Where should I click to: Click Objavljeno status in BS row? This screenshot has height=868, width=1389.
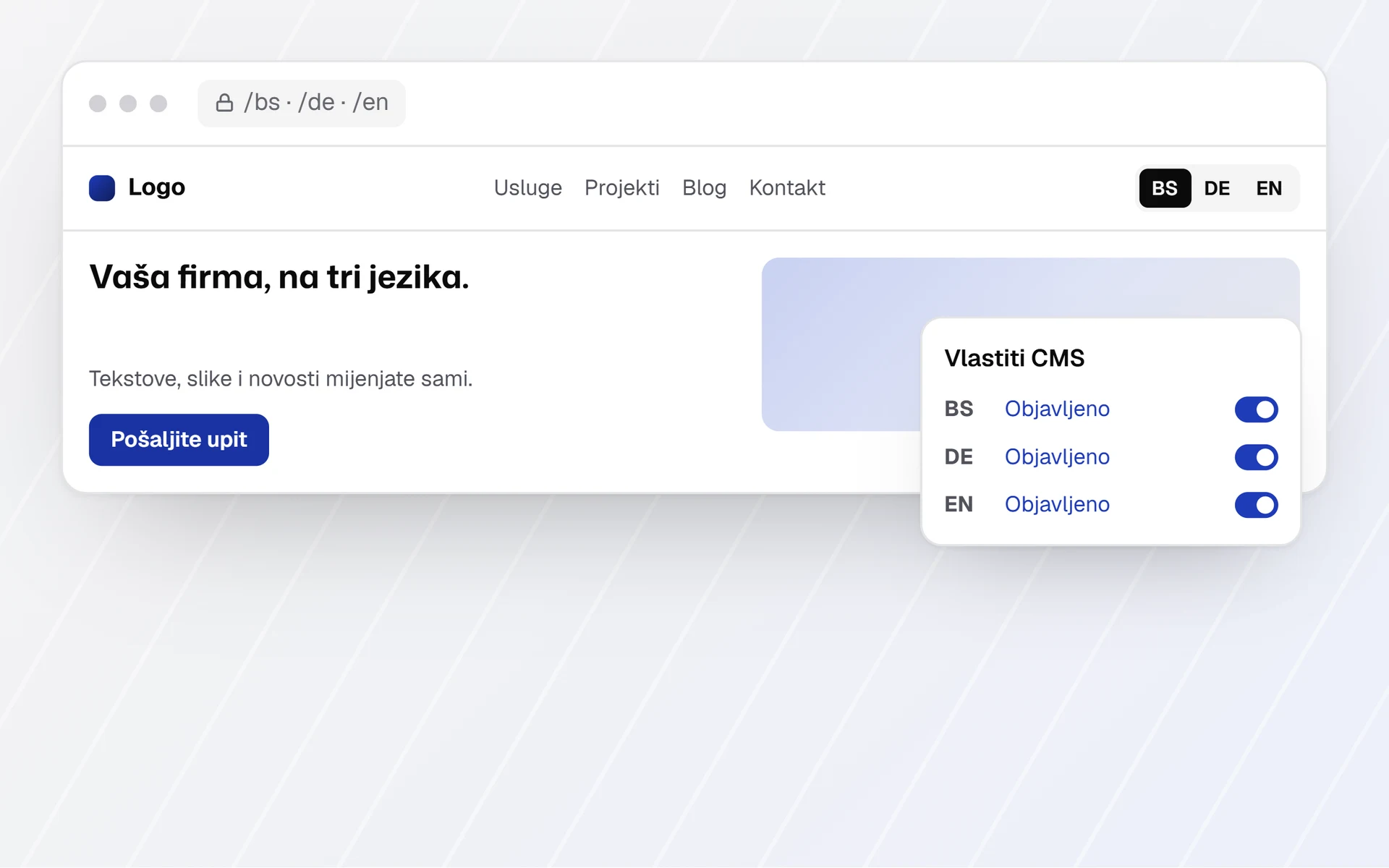[1057, 409]
